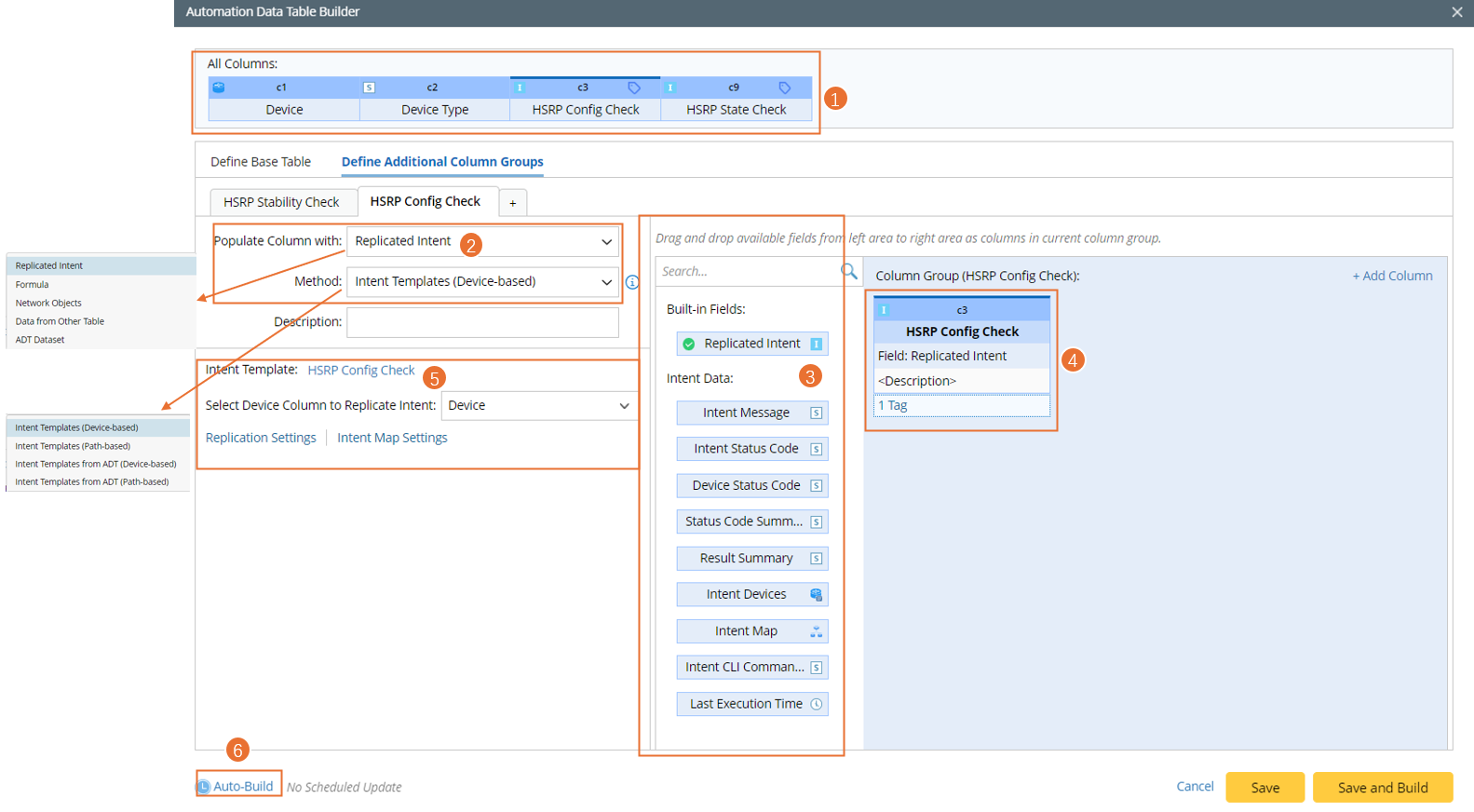
Task: Click the Add Column link
Action: pos(1391,276)
